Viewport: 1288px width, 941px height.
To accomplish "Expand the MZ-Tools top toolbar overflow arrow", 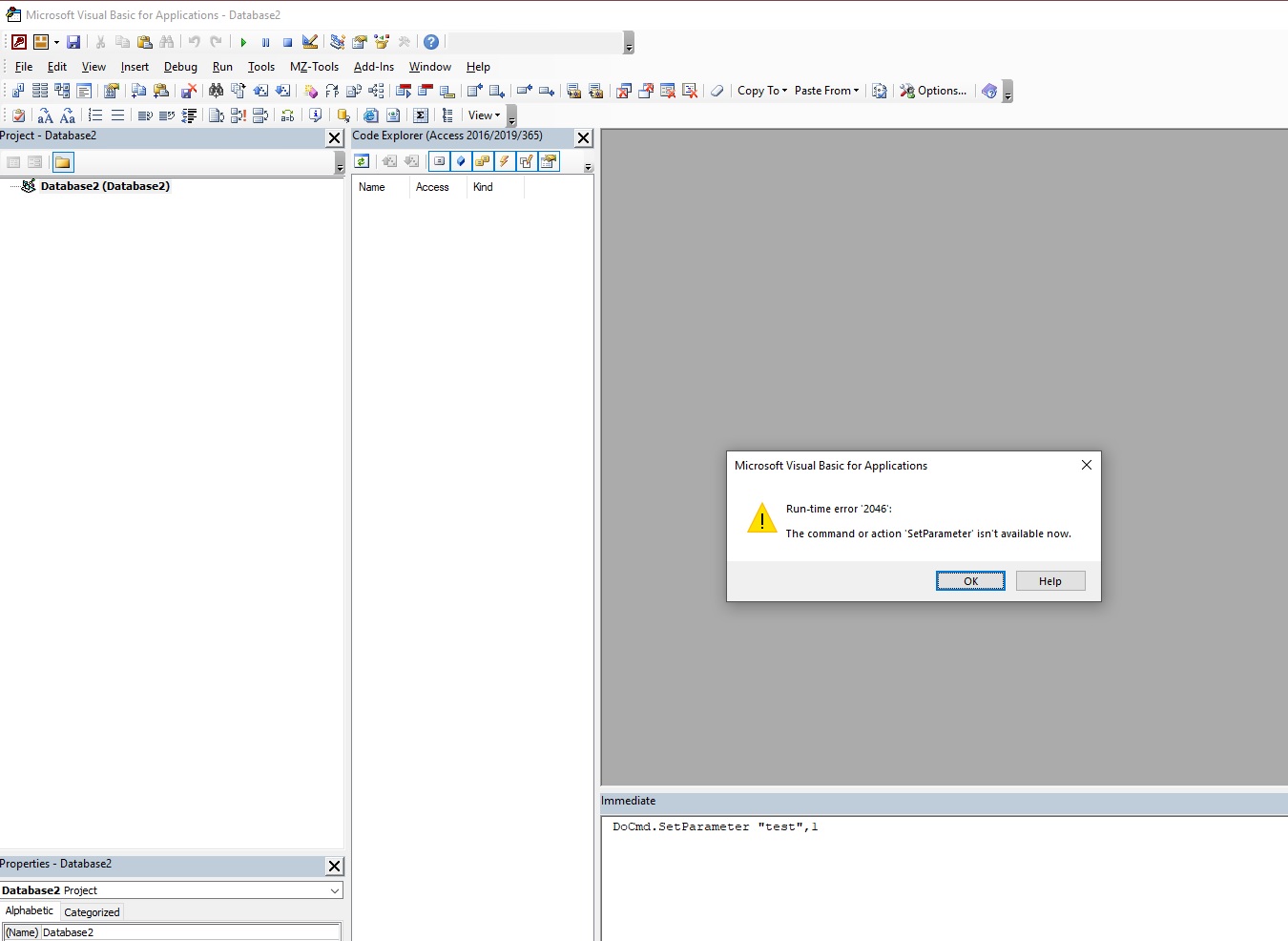I will coord(1008,93).
